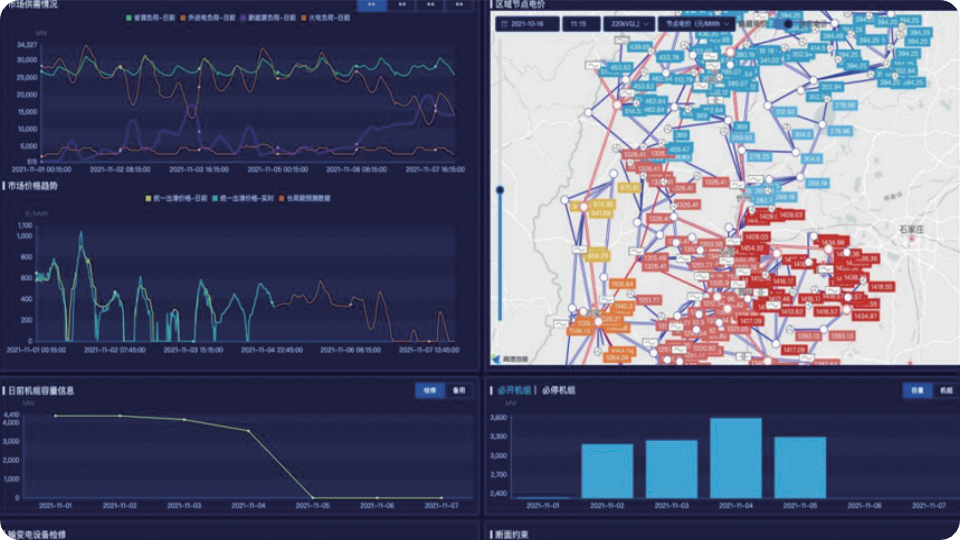Switch to the 备用 tab
The image size is (960, 540).
[x=458, y=391]
